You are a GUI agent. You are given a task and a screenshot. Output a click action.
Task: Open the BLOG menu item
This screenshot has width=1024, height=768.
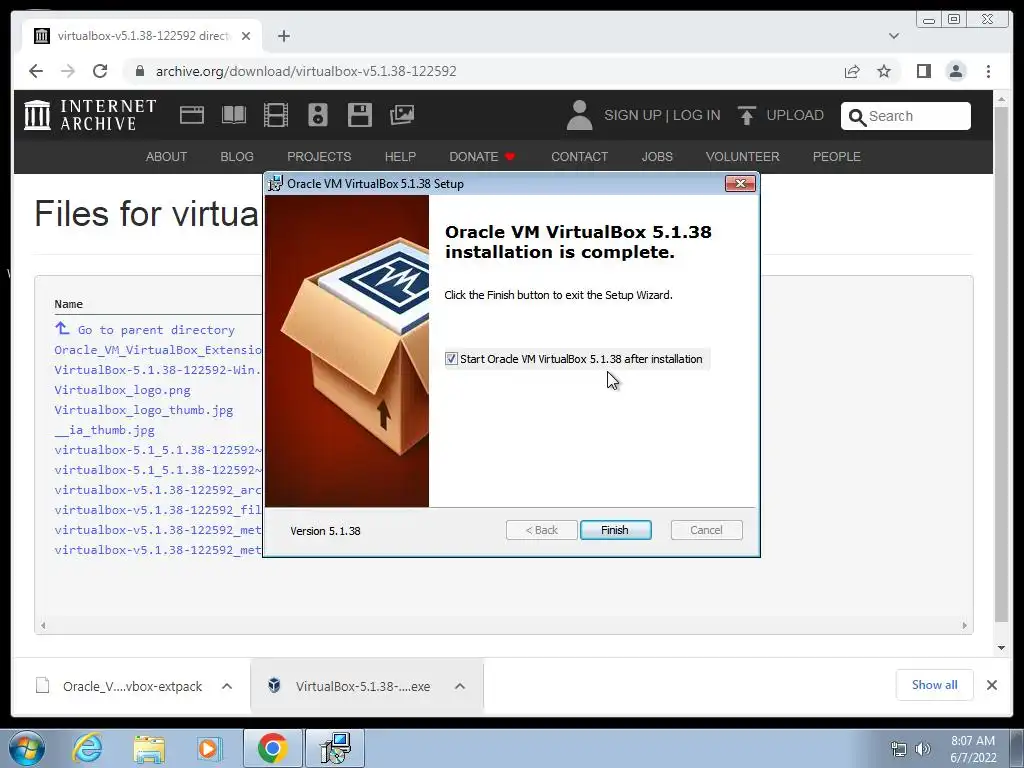[x=237, y=157]
